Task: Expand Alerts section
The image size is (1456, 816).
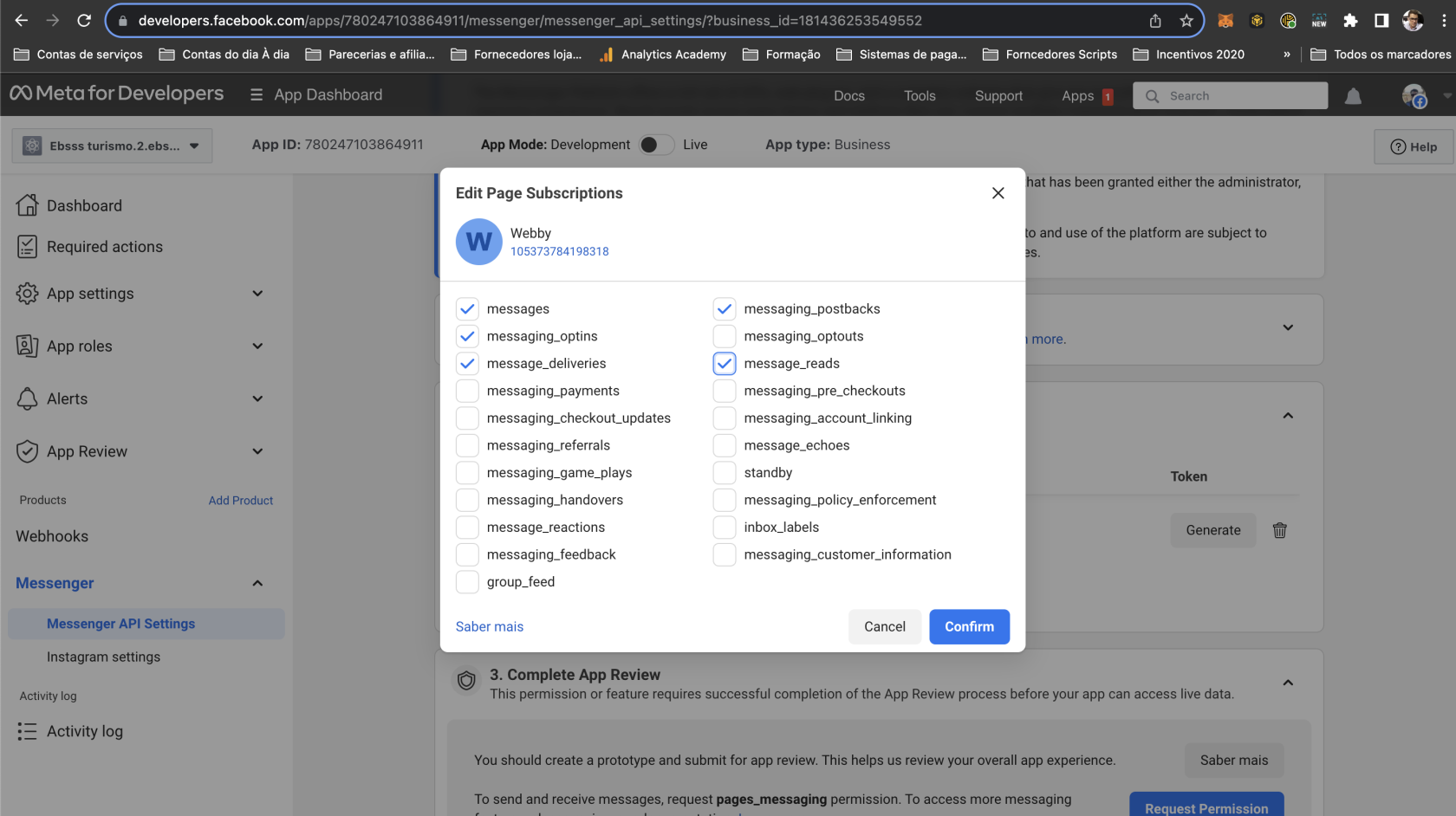Action: tap(257, 398)
